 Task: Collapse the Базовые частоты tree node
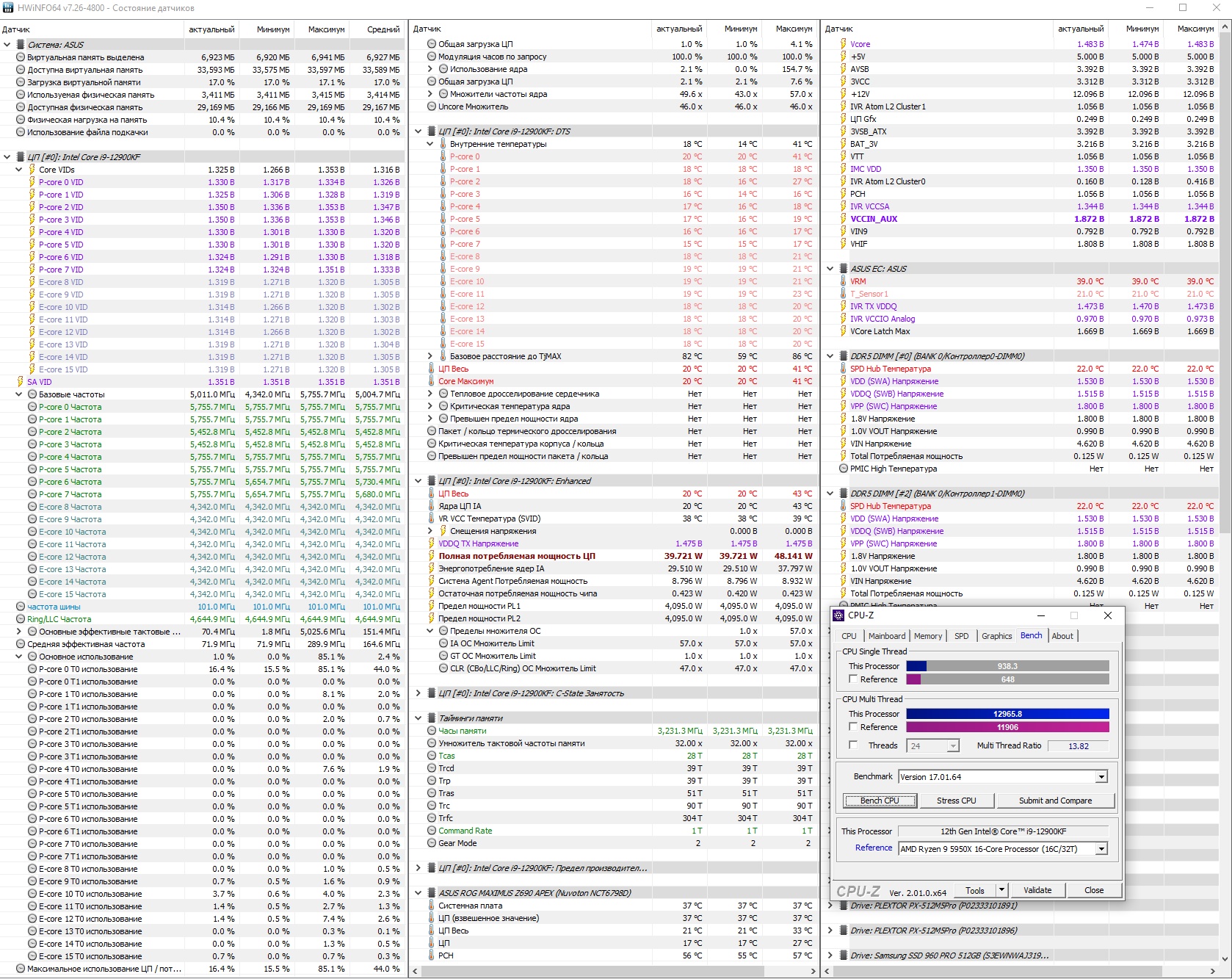click(x=19, y=394)
